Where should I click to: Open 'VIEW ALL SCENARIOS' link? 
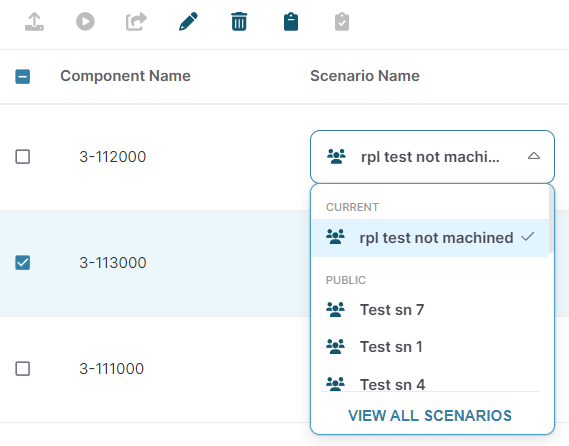point(430,416)
